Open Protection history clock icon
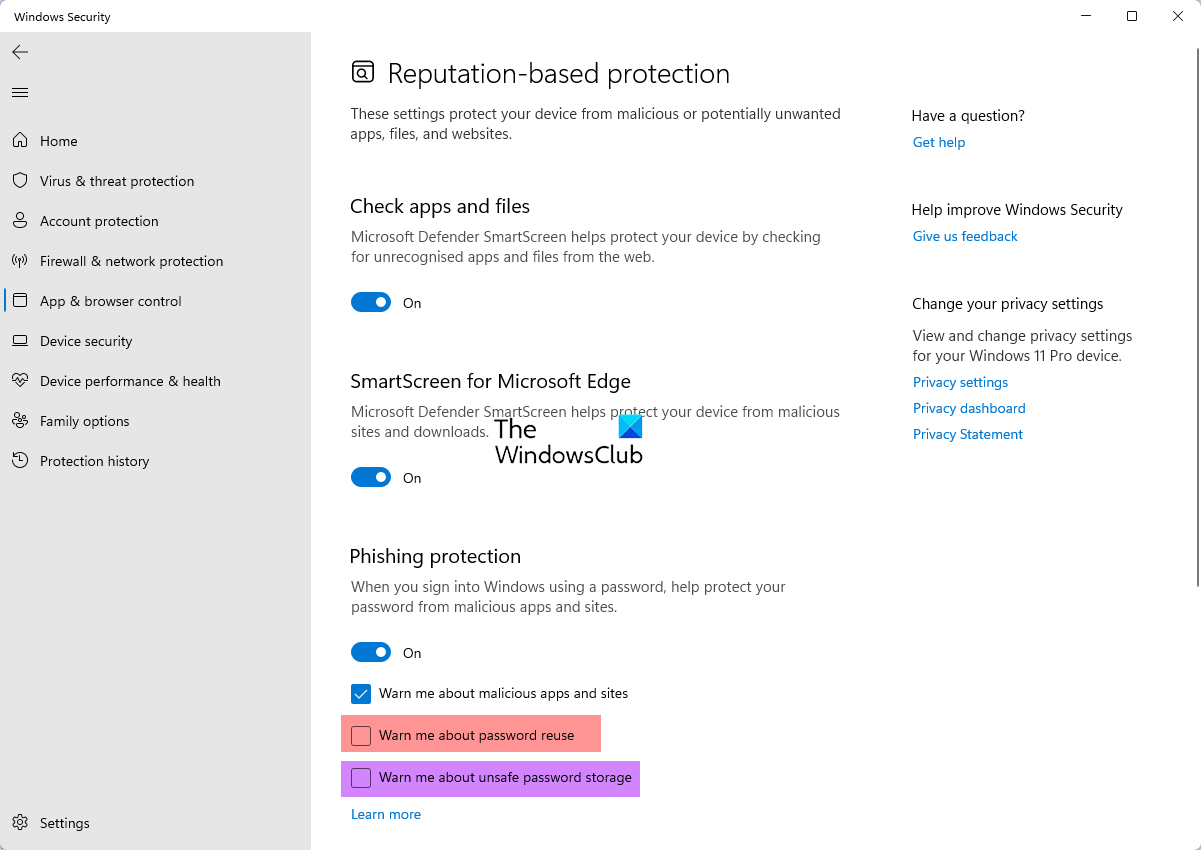This screenshot has width=1201, height=850. [20, 461]
